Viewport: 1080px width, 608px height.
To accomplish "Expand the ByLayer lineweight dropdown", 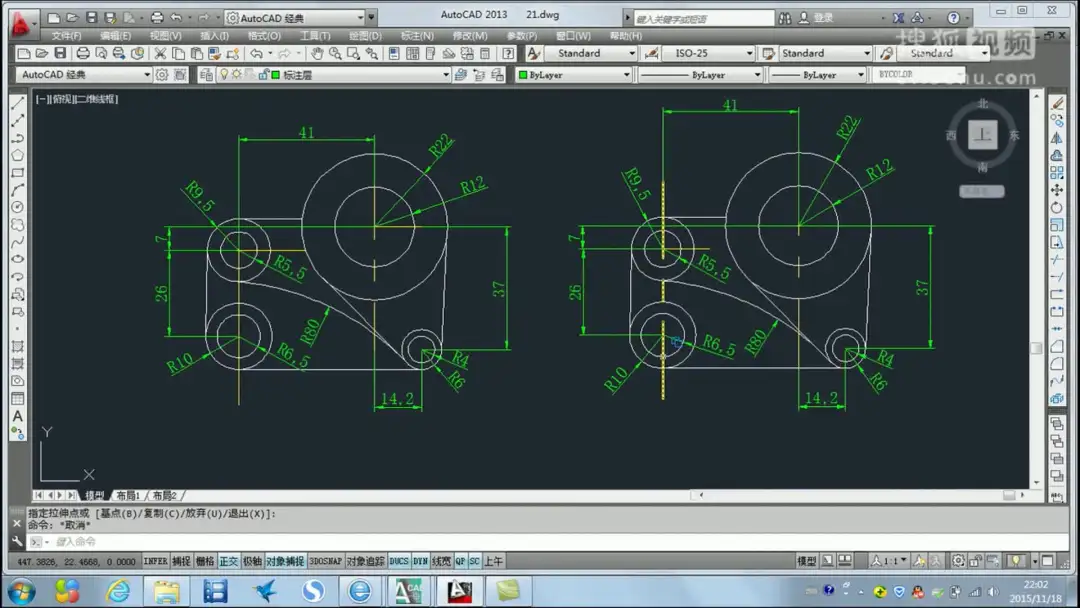I will [860, 74].
